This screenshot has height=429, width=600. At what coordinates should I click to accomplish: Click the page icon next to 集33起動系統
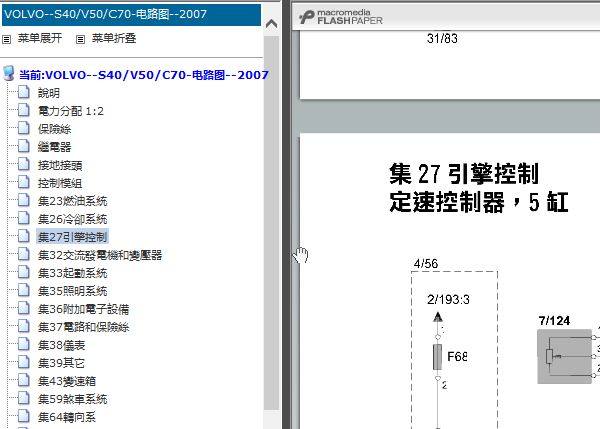coord(24,272)
